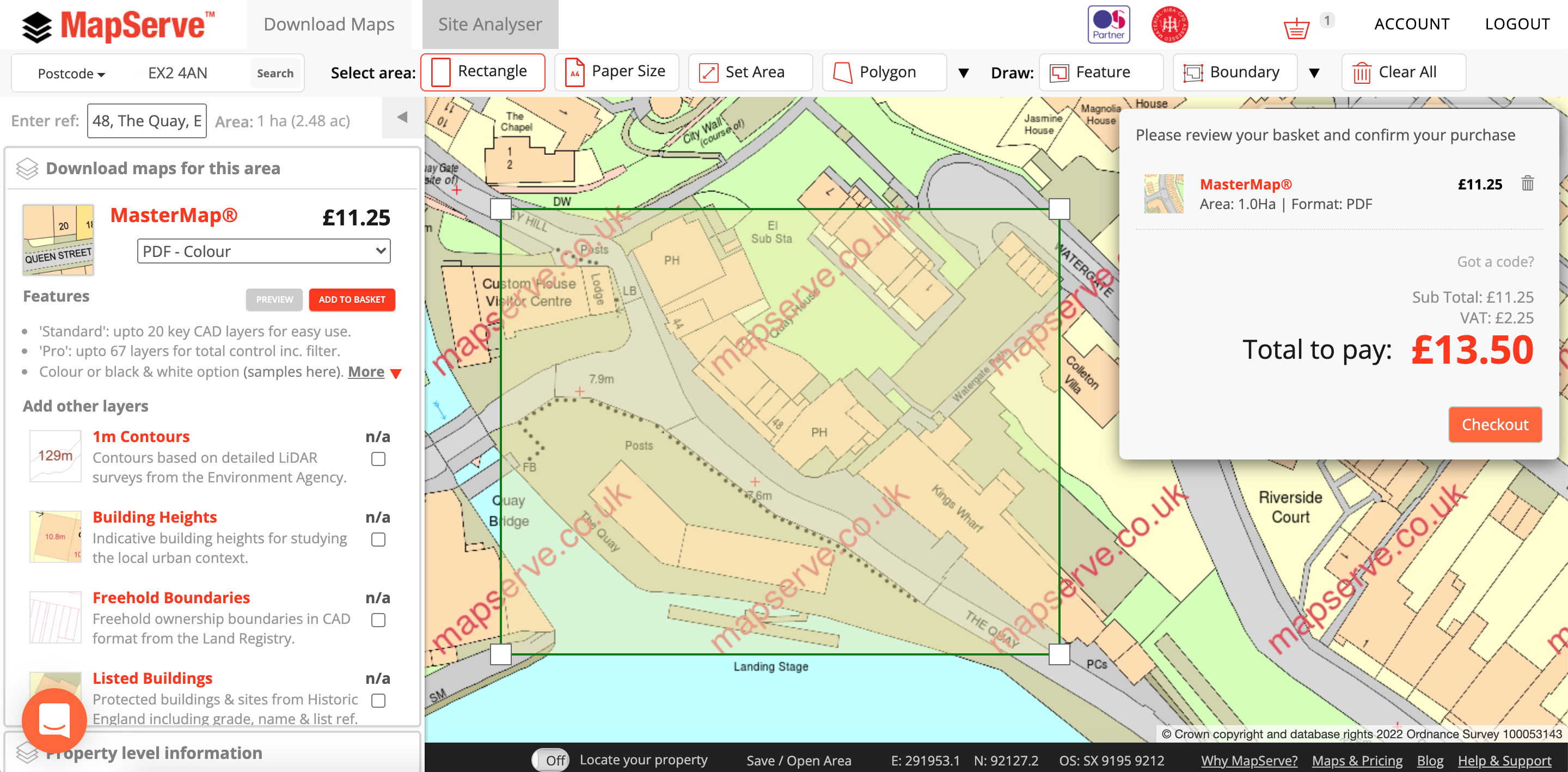
Task: Click the red RIBA CPD seal icon
Action: pyautogui.click(x=1169, y=24)
